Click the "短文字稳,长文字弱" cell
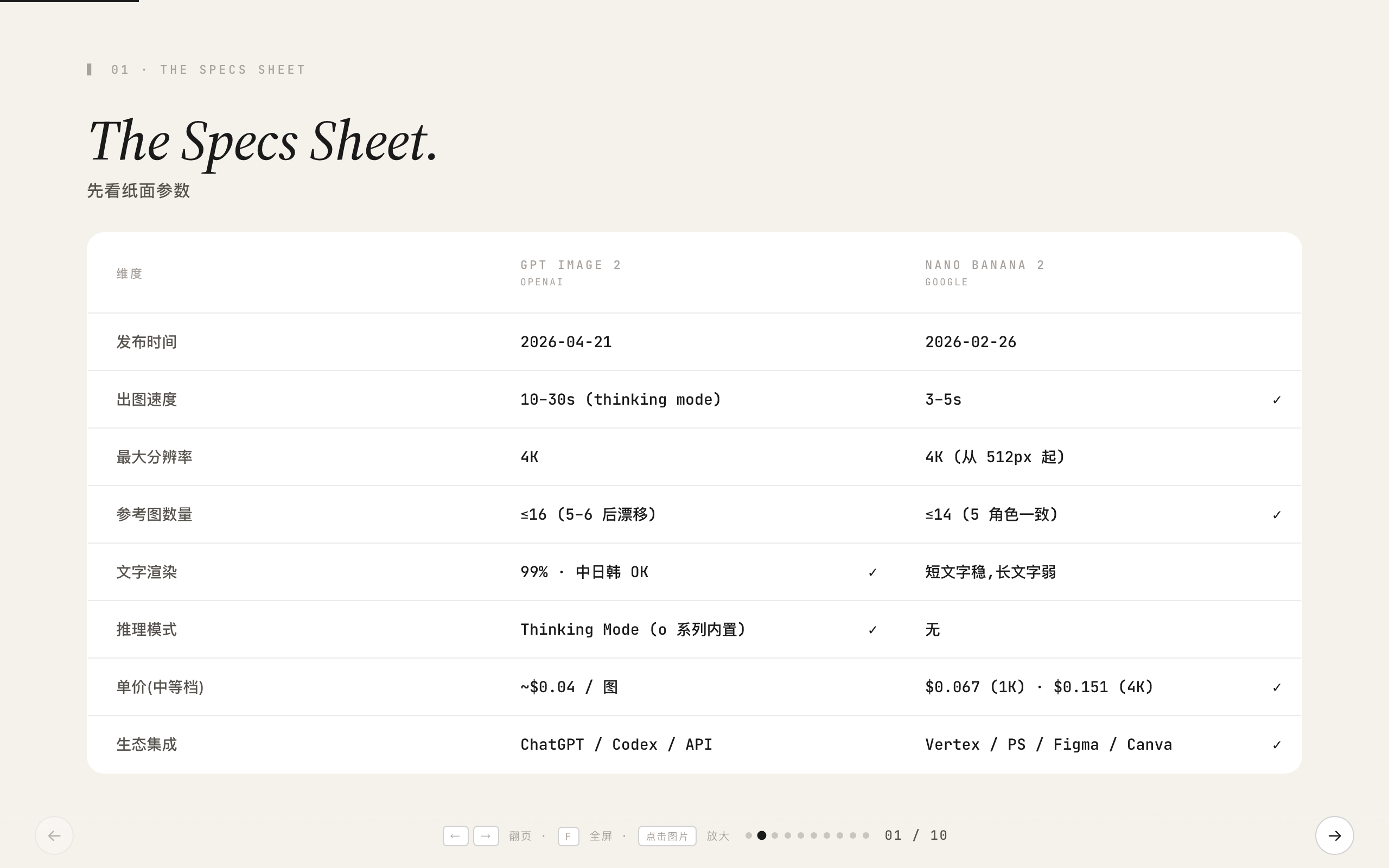Image resolution: width=1389 pixels, height=868 pixels. pos(990,572)
